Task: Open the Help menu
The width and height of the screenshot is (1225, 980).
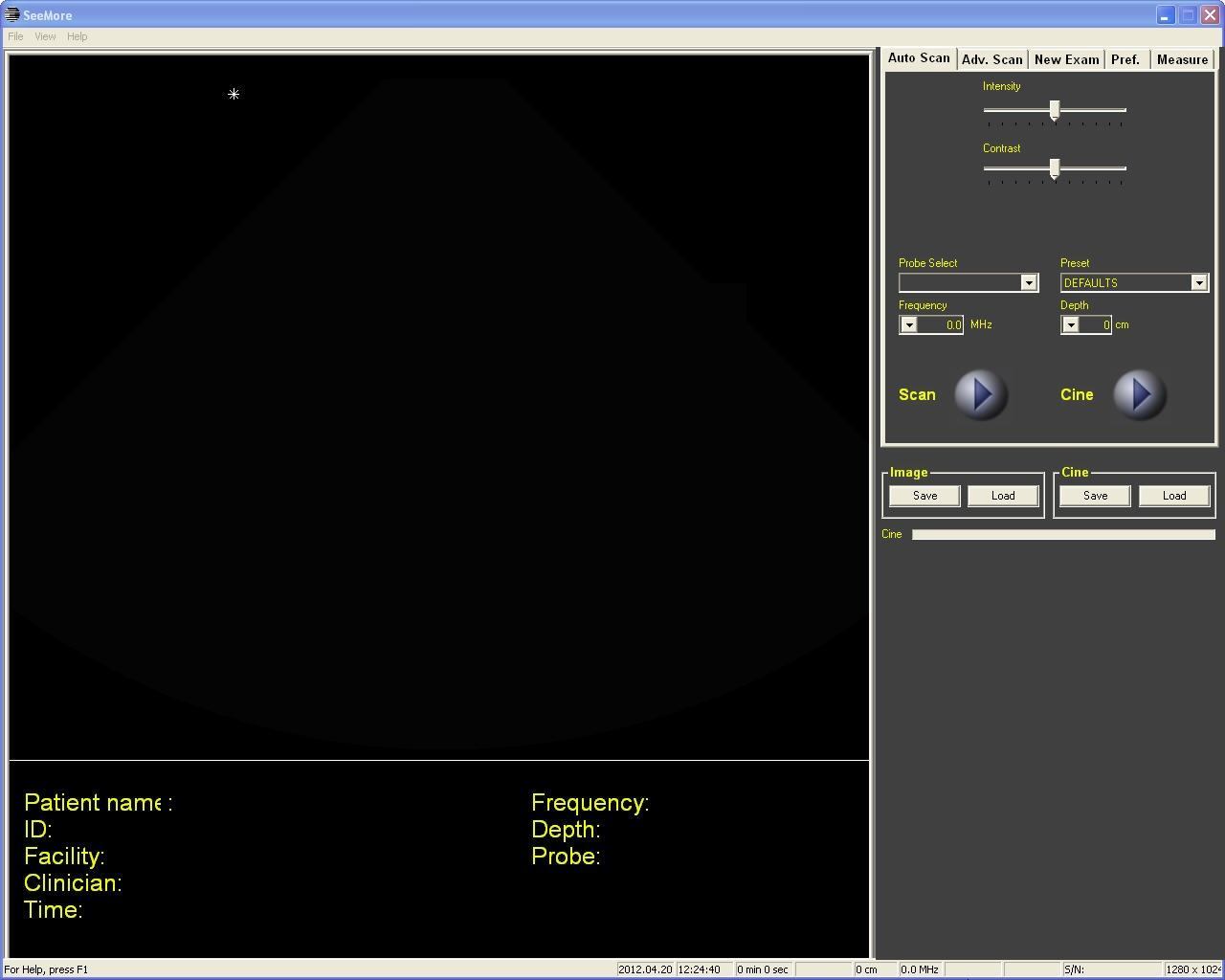Action: tap(78, 36)
